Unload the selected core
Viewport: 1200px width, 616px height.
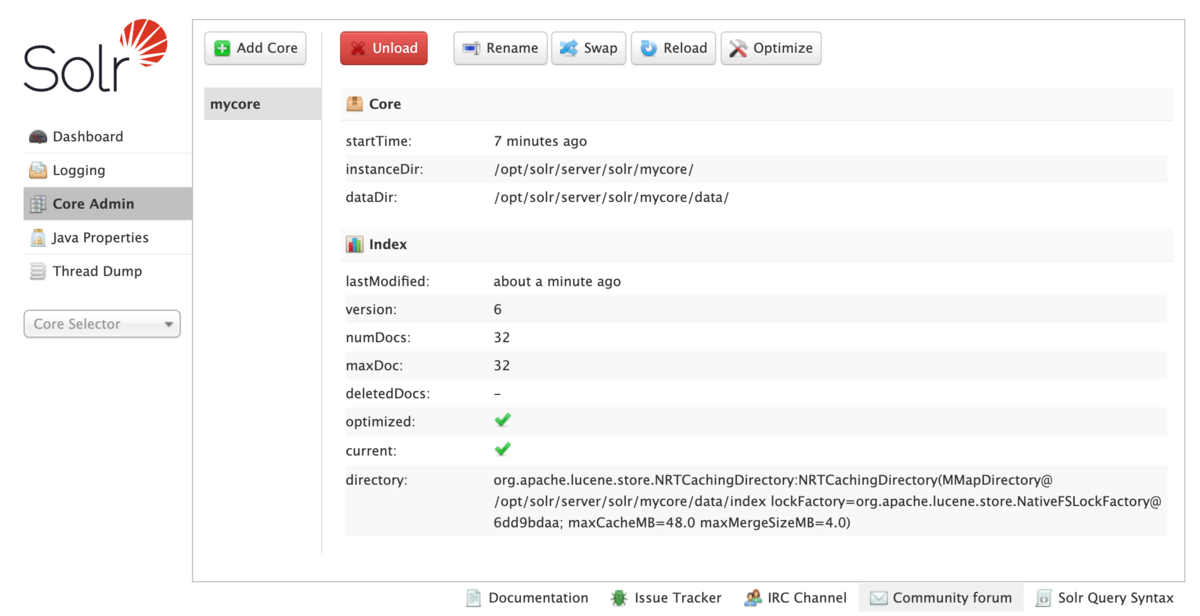pos(384,48)
